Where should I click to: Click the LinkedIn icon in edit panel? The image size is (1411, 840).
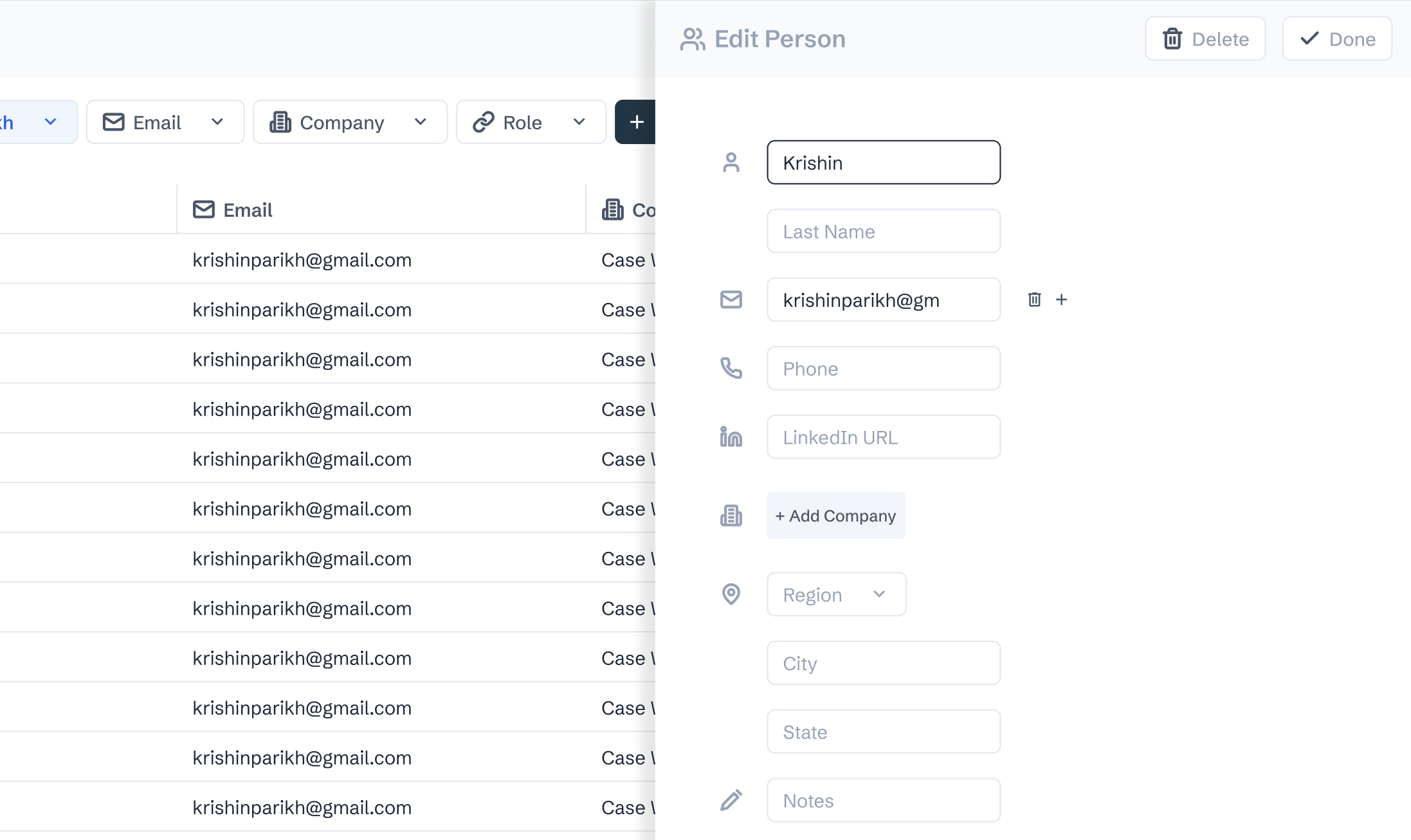point(731,437)
